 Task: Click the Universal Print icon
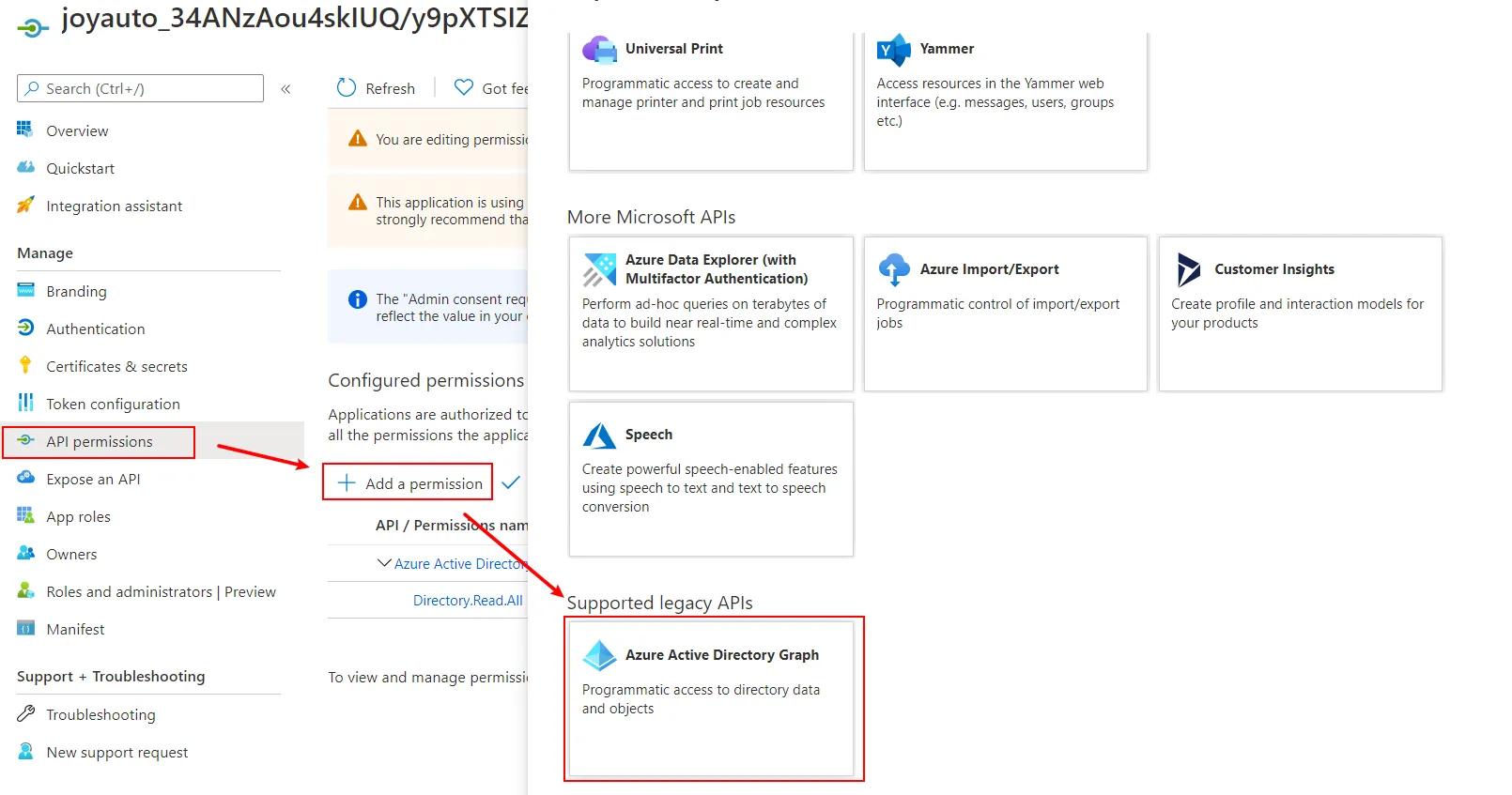click(x=599, y=49)
